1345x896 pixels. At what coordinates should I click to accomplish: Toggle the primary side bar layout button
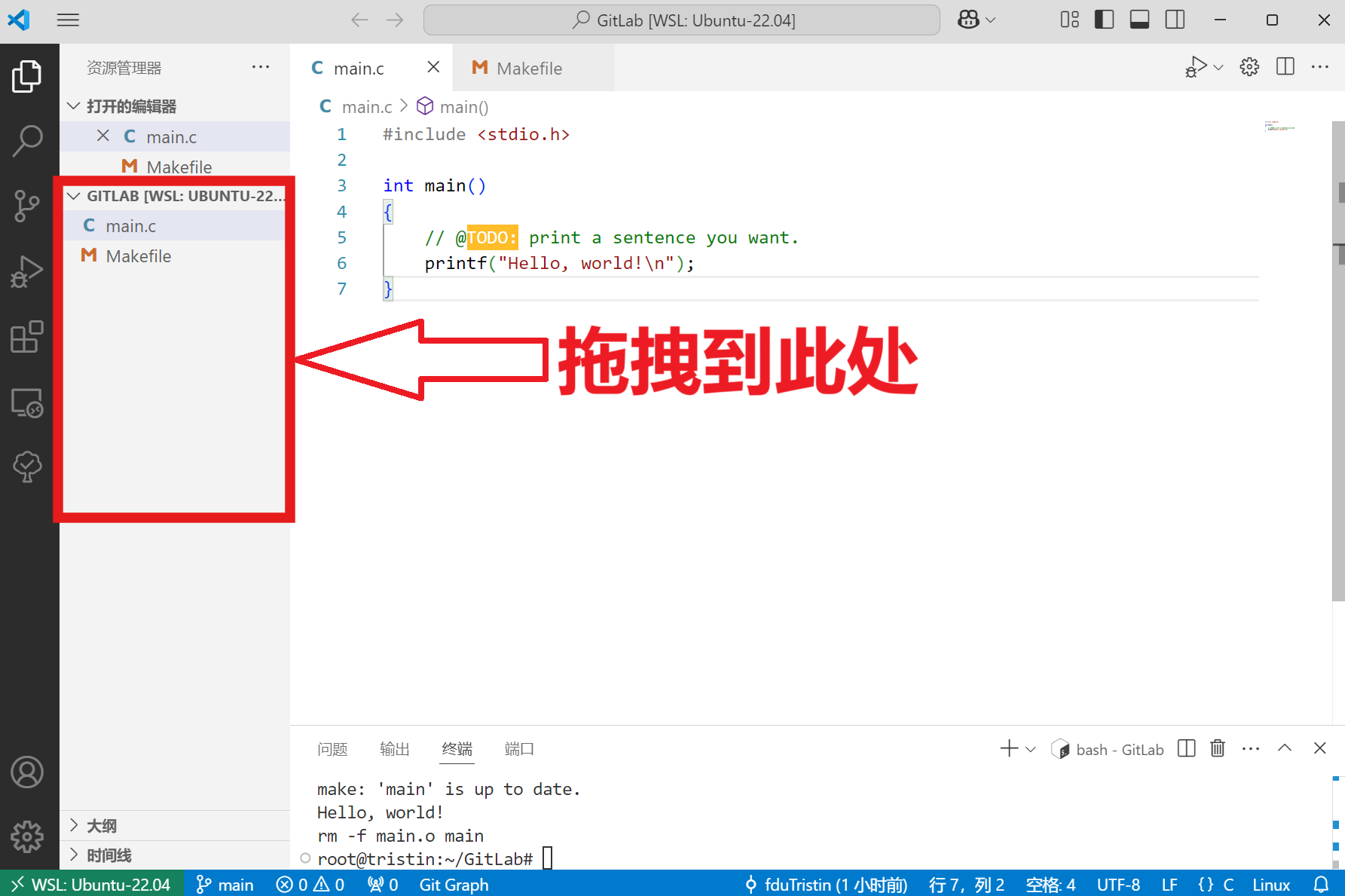pyautogui.click(x=1104, y=20)
